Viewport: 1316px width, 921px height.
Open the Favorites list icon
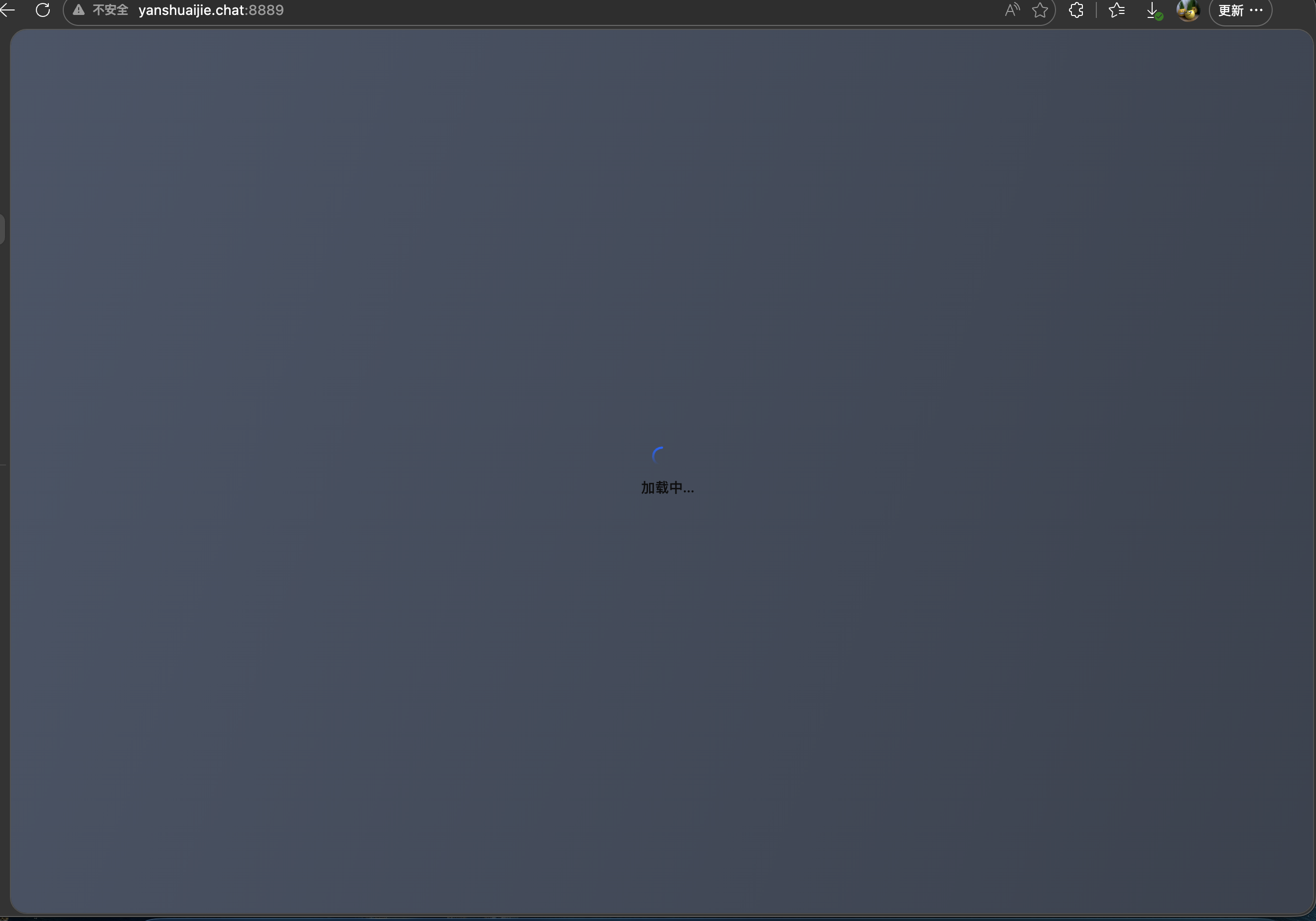(x=1117, y=10)
